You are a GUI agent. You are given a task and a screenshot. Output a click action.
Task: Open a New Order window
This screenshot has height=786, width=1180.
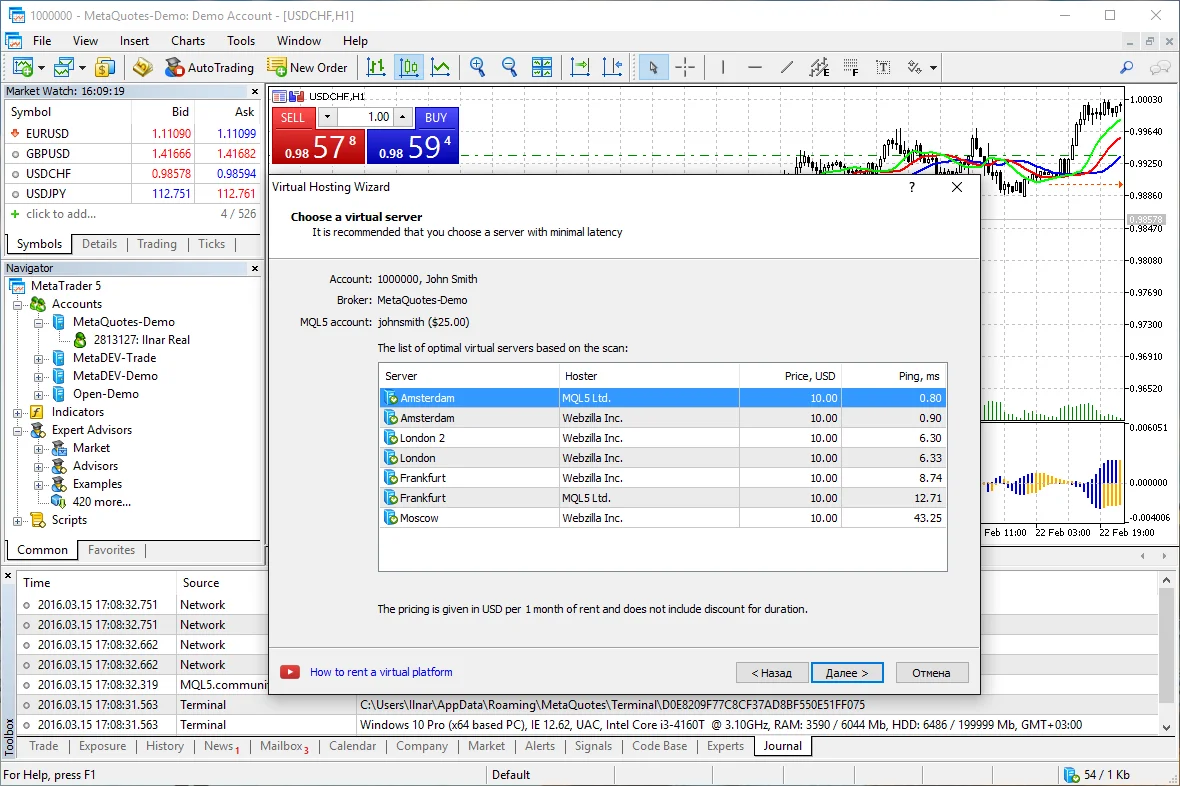click(x=307, y=67)
